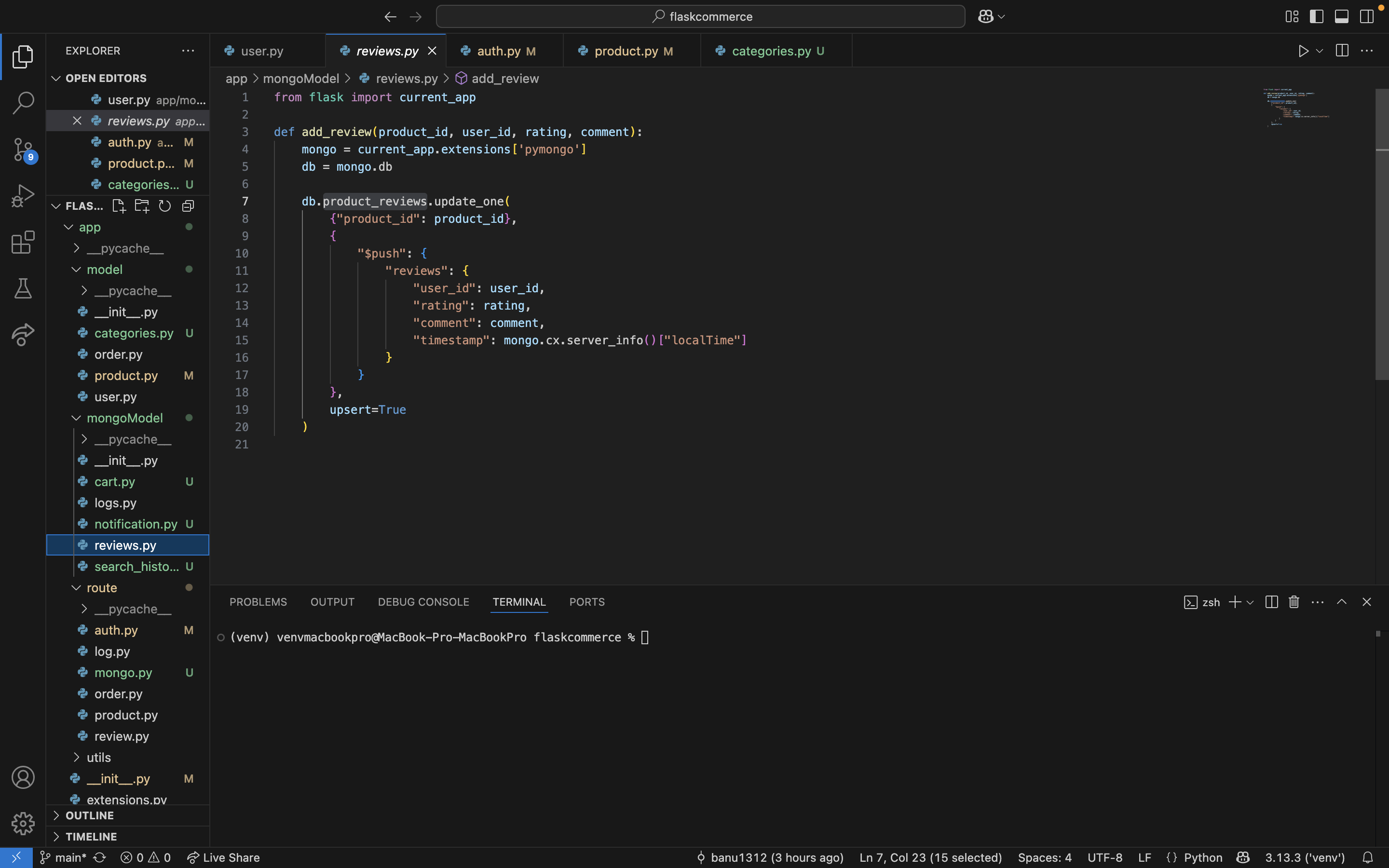Image resolution: width=1389 pixels, height=868 pixels.
Task: Open the notifications bell
Action: tap(1368, 858)
